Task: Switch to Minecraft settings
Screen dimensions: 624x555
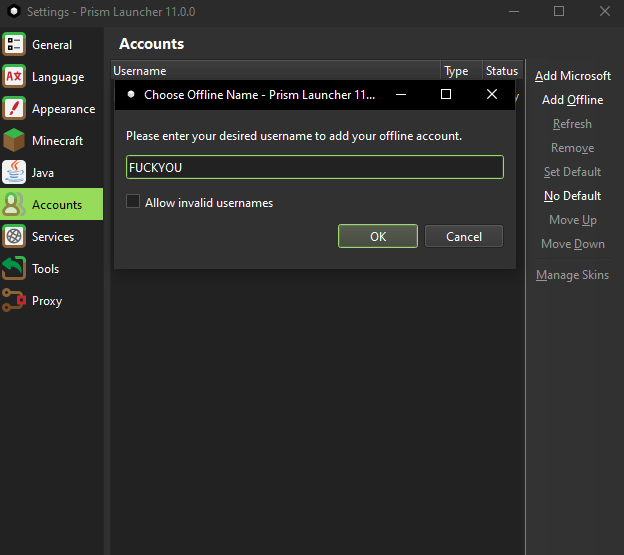Action: (52, 140)
